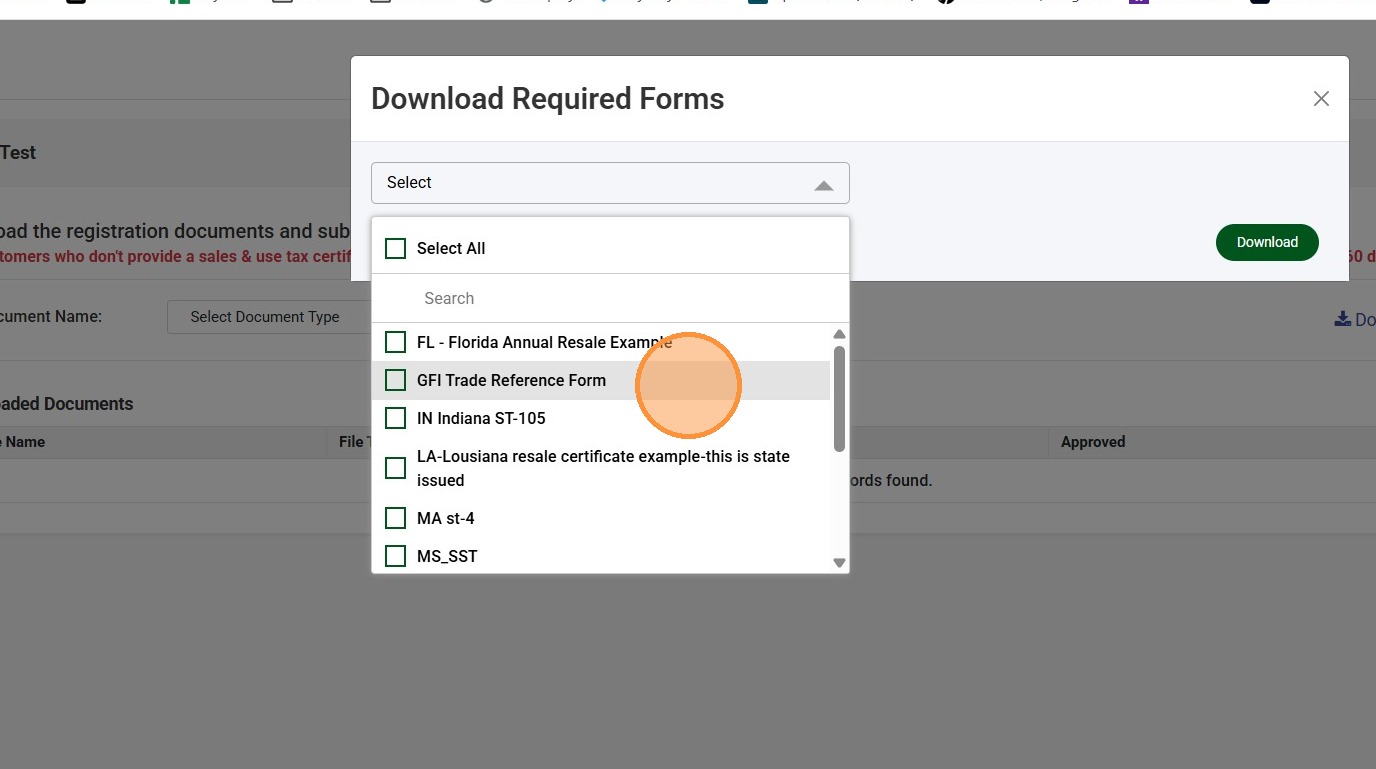Open the Select Document Type dropdown
Viewport: 1376px width, 769px height.
(x=266, y=317)
